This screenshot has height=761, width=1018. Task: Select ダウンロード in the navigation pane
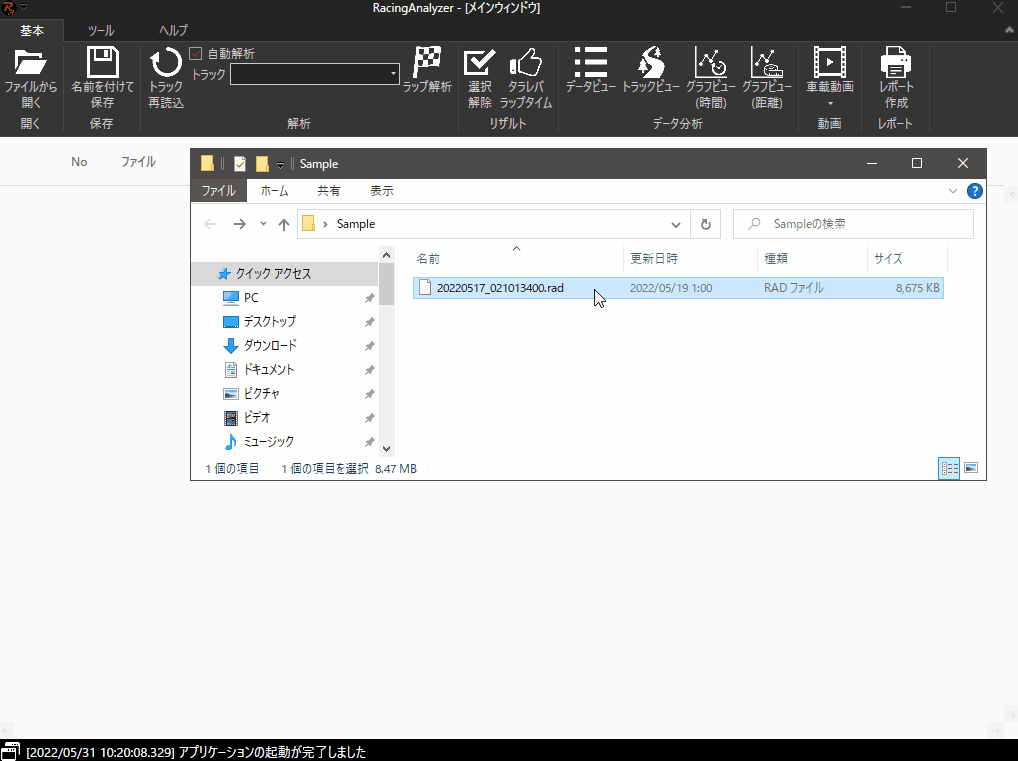tap(270, 346)
